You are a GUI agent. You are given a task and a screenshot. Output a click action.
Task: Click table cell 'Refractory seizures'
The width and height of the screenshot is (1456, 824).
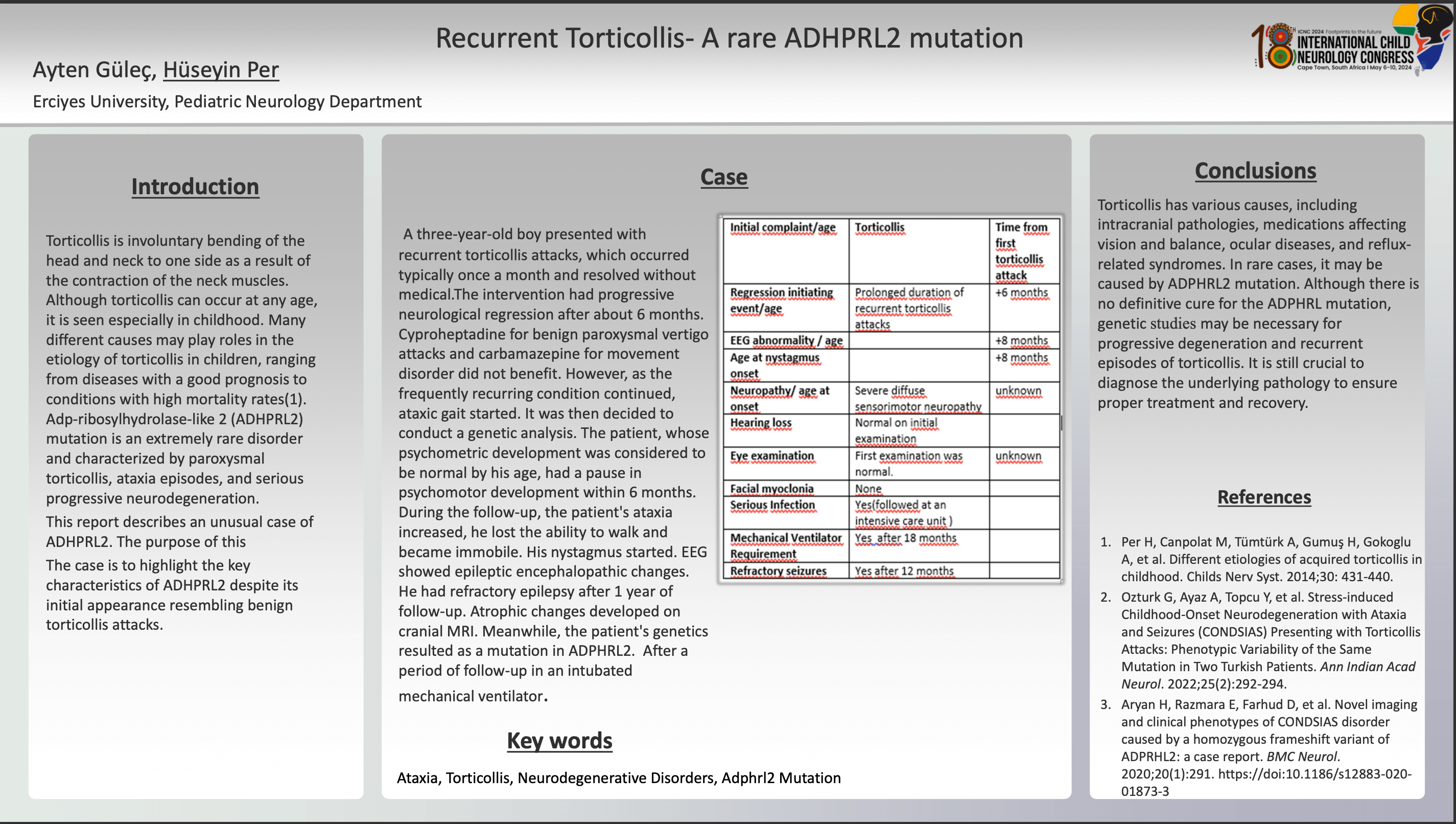point(786,570)
